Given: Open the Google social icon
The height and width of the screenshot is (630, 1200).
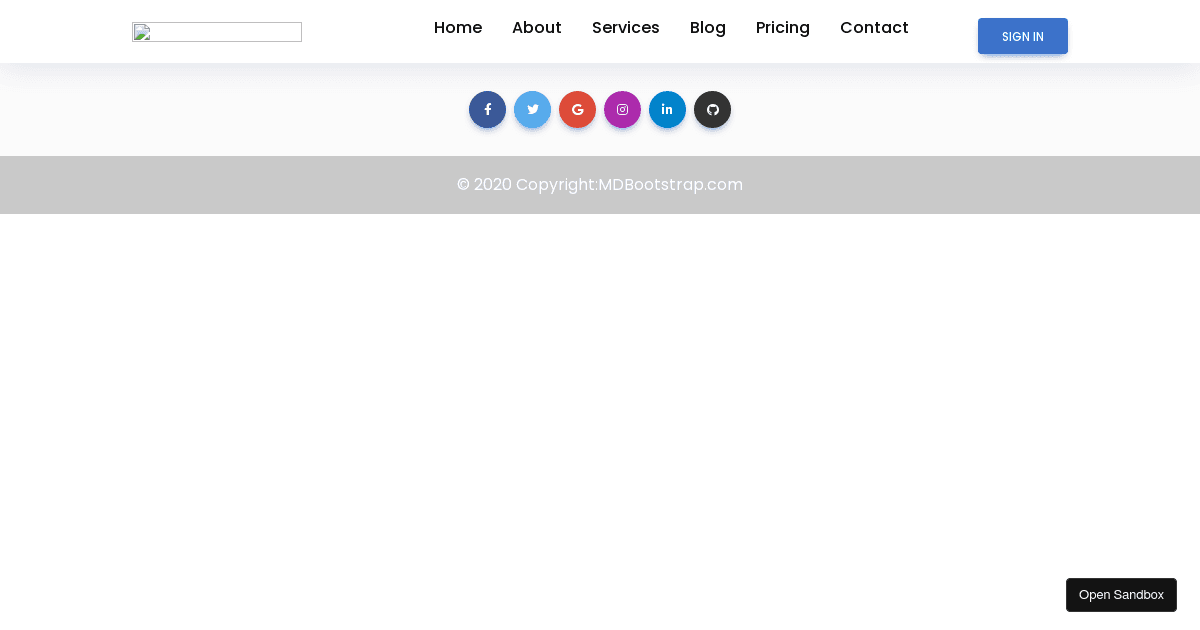Looking at the screenshot, I should pos(577,110).
